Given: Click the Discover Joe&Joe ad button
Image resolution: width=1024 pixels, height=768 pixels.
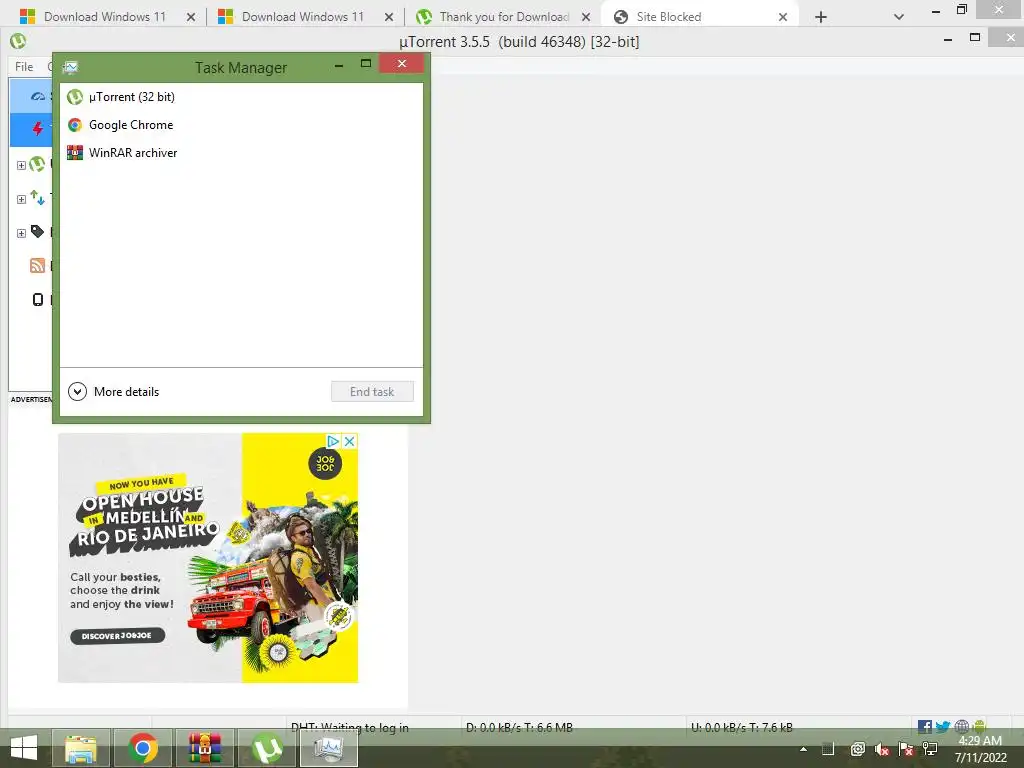Looking at the screenshot, I should [x=117, y=635].
